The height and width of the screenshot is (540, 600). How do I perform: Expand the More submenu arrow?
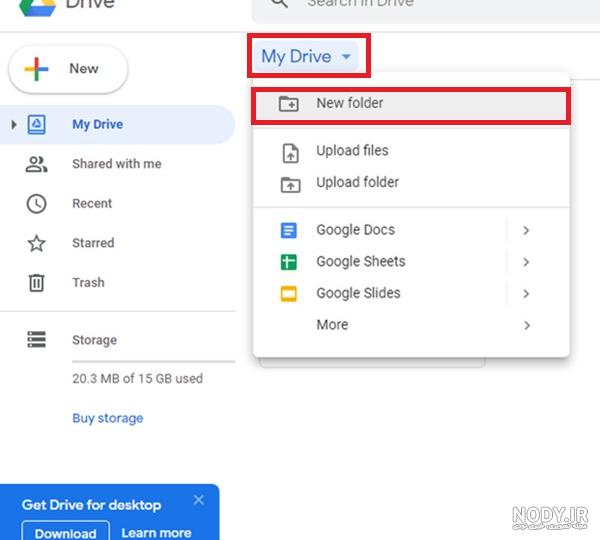(x=527, y=325)
